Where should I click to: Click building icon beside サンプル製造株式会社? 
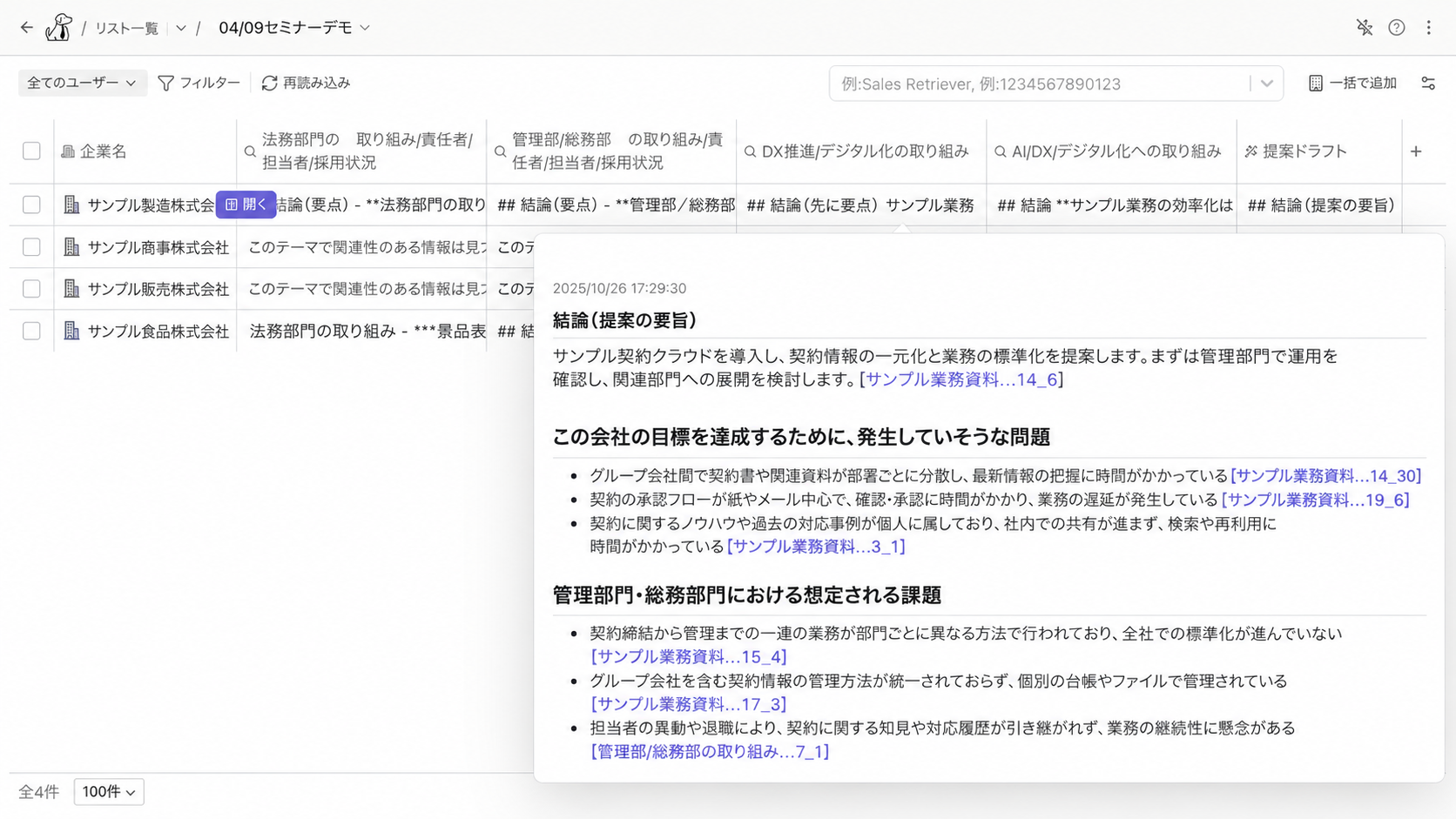71,205
